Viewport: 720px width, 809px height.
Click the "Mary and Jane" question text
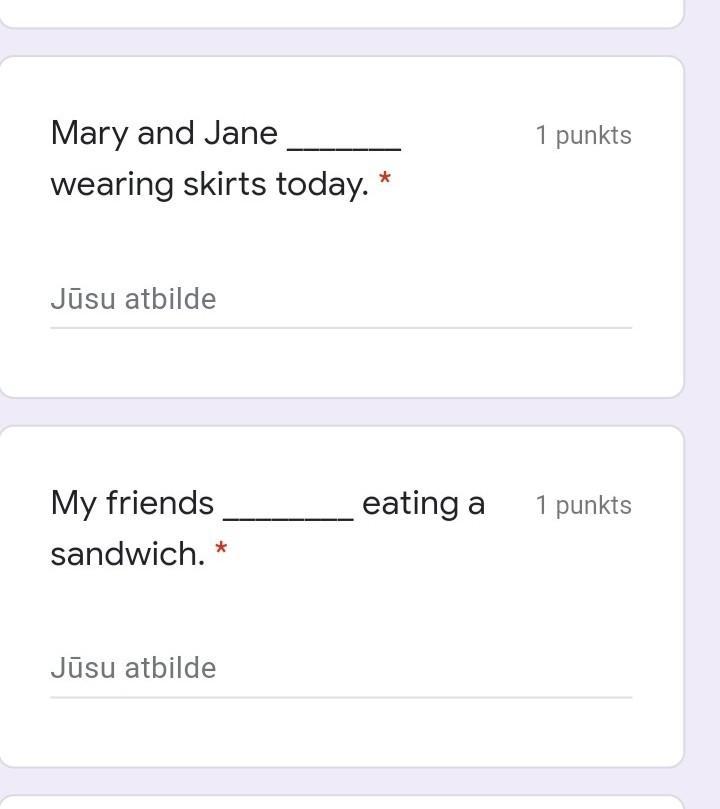(x=164, y=134)
